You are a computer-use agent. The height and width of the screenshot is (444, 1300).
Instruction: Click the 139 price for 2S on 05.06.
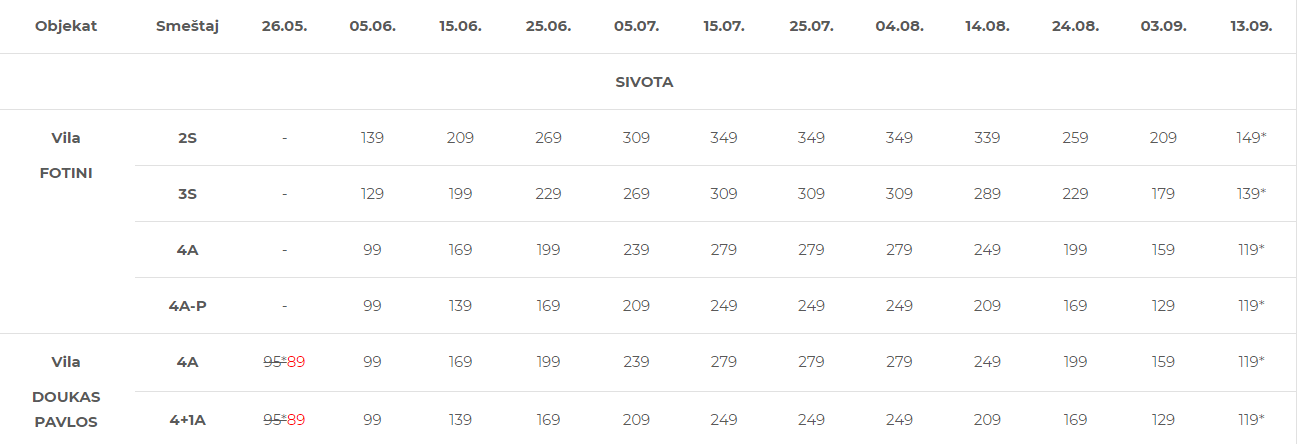pyautogui.click(x=372, y=138)
